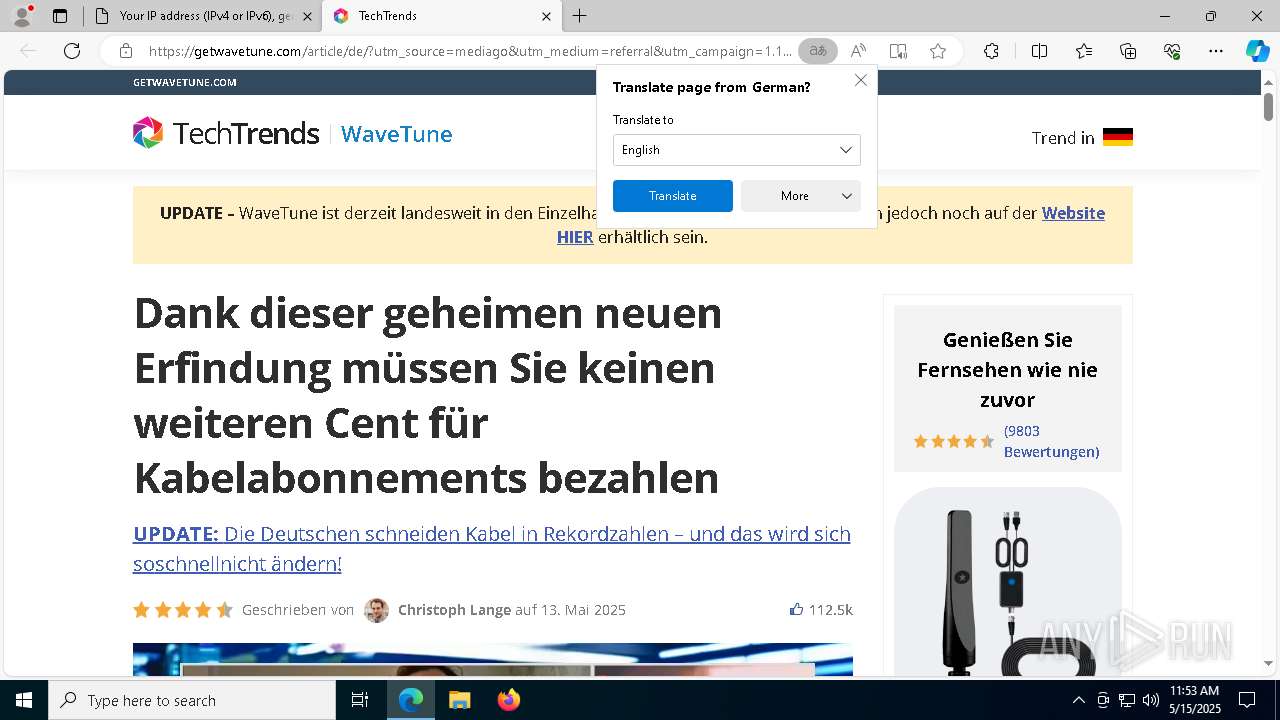Click the thumbs-up like icon
The height and width of the screenshot is (720, 1280).
796,609
